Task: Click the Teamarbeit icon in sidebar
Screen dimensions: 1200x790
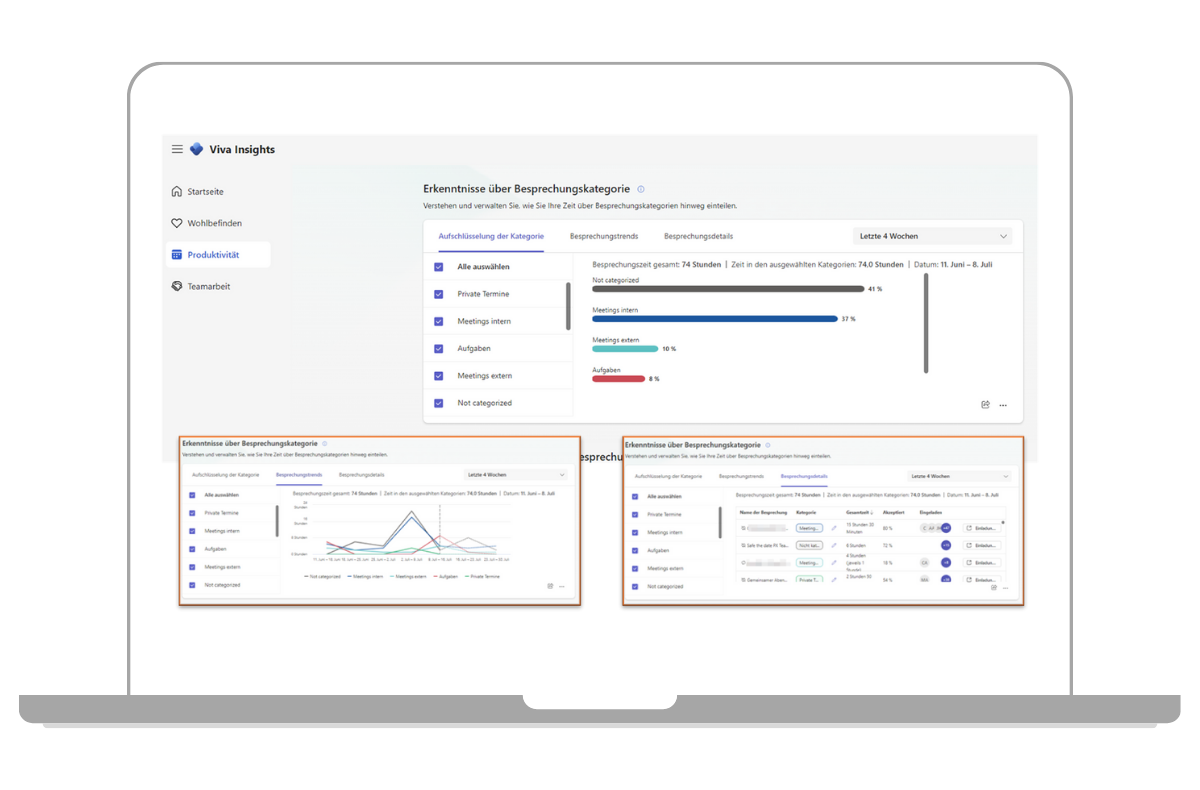Action: (x=177, y=286)
